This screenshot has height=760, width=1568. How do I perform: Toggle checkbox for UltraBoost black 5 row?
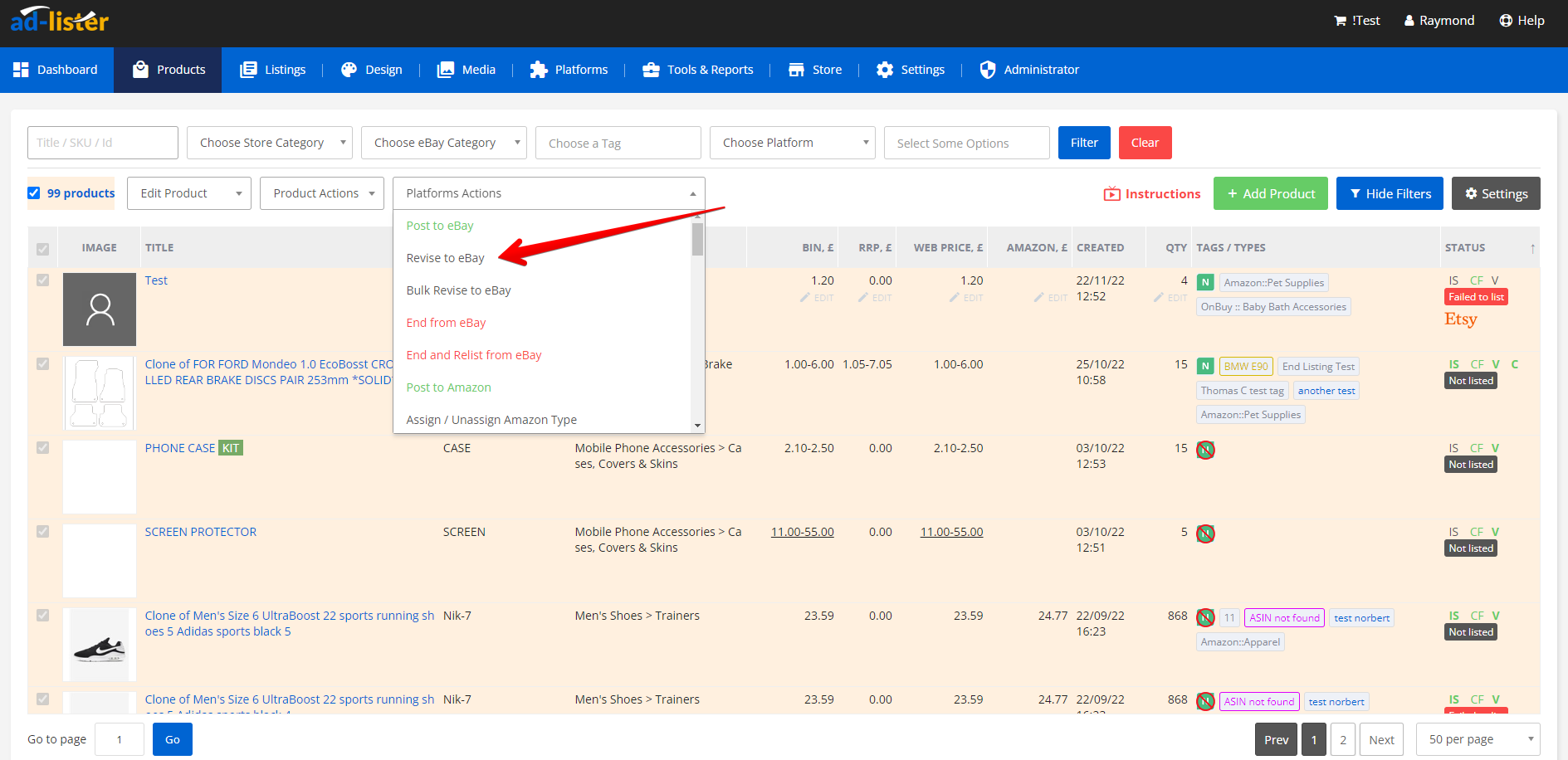coord(43,616)
